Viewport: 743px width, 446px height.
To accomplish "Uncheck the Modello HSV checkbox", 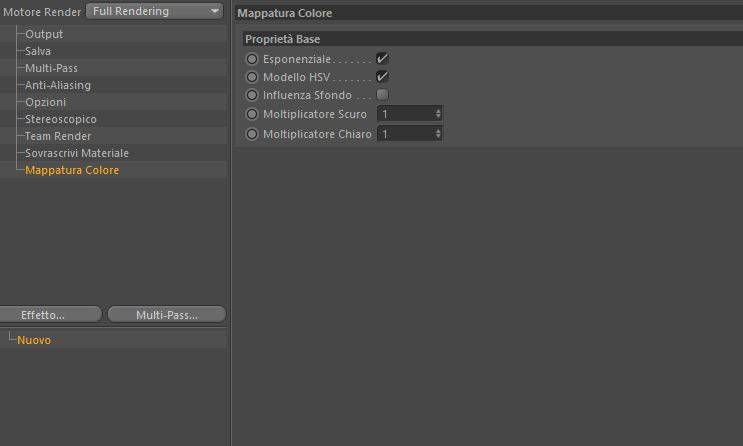I will (x=382, y=77).
